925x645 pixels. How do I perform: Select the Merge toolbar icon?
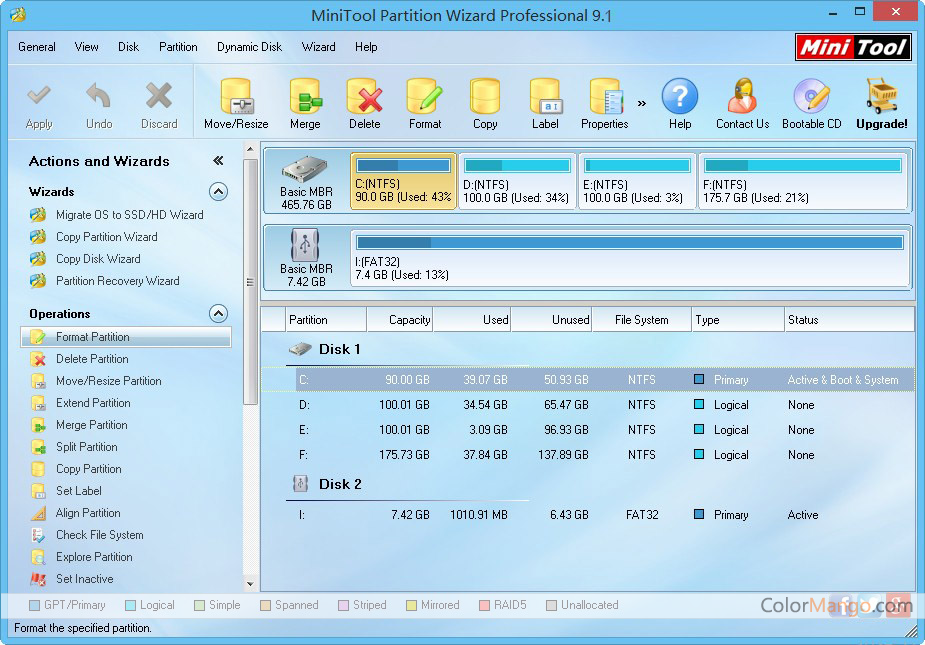pyautogui.click(x=305, y=96)
